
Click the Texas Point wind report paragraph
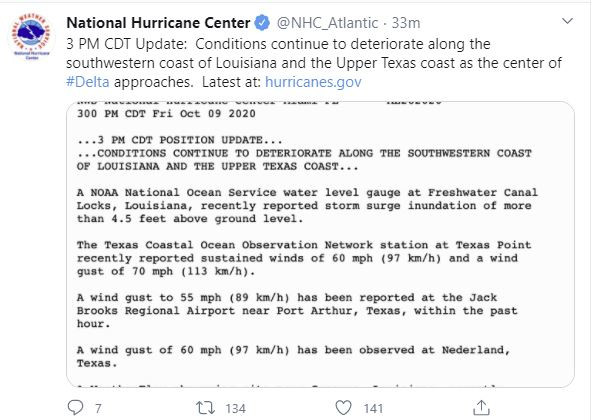click(x=304, y=258)
